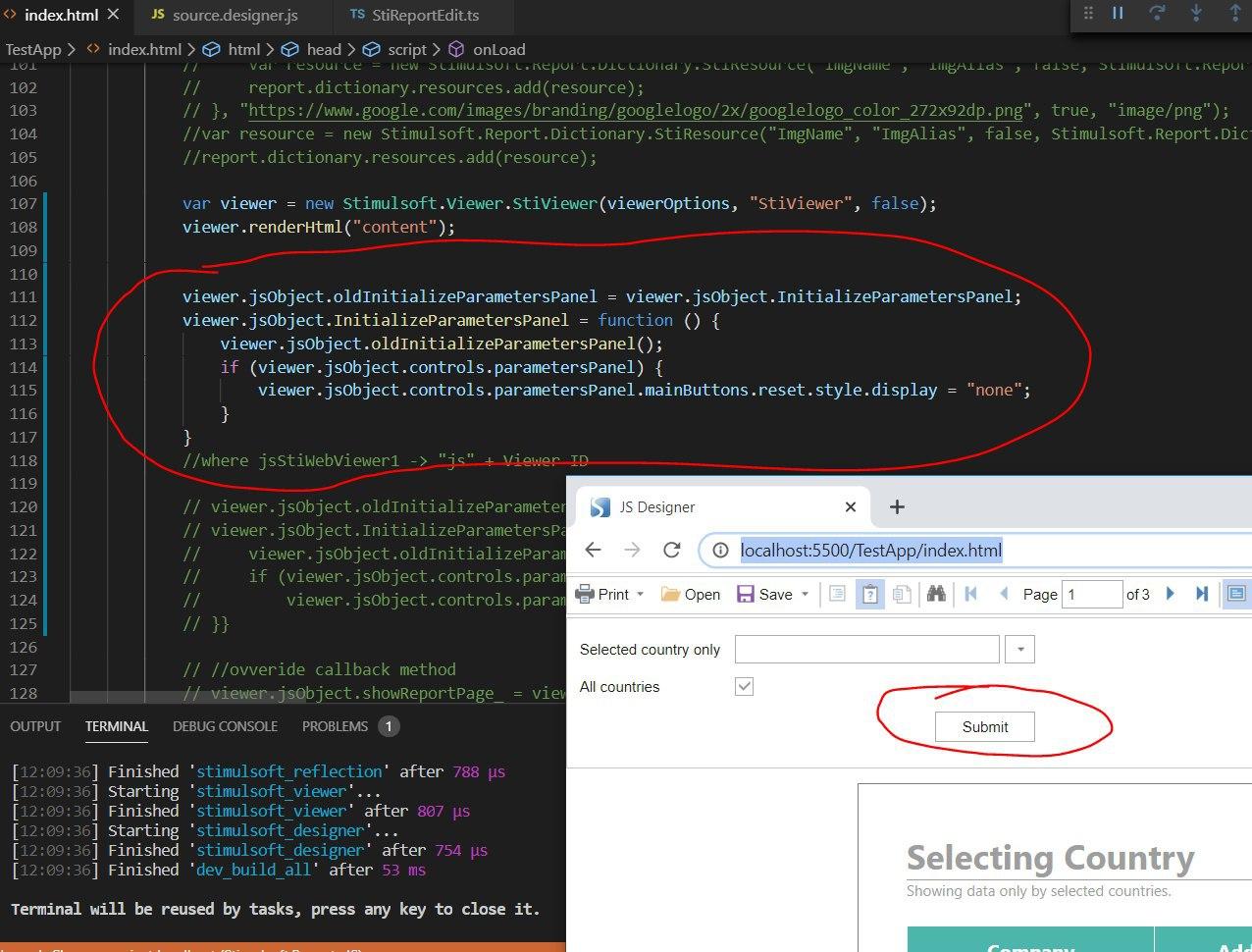This screenshot has width=1252, height=952.
Task: Expand the Save dropdown arrow
Action: [x=805, y=594]
